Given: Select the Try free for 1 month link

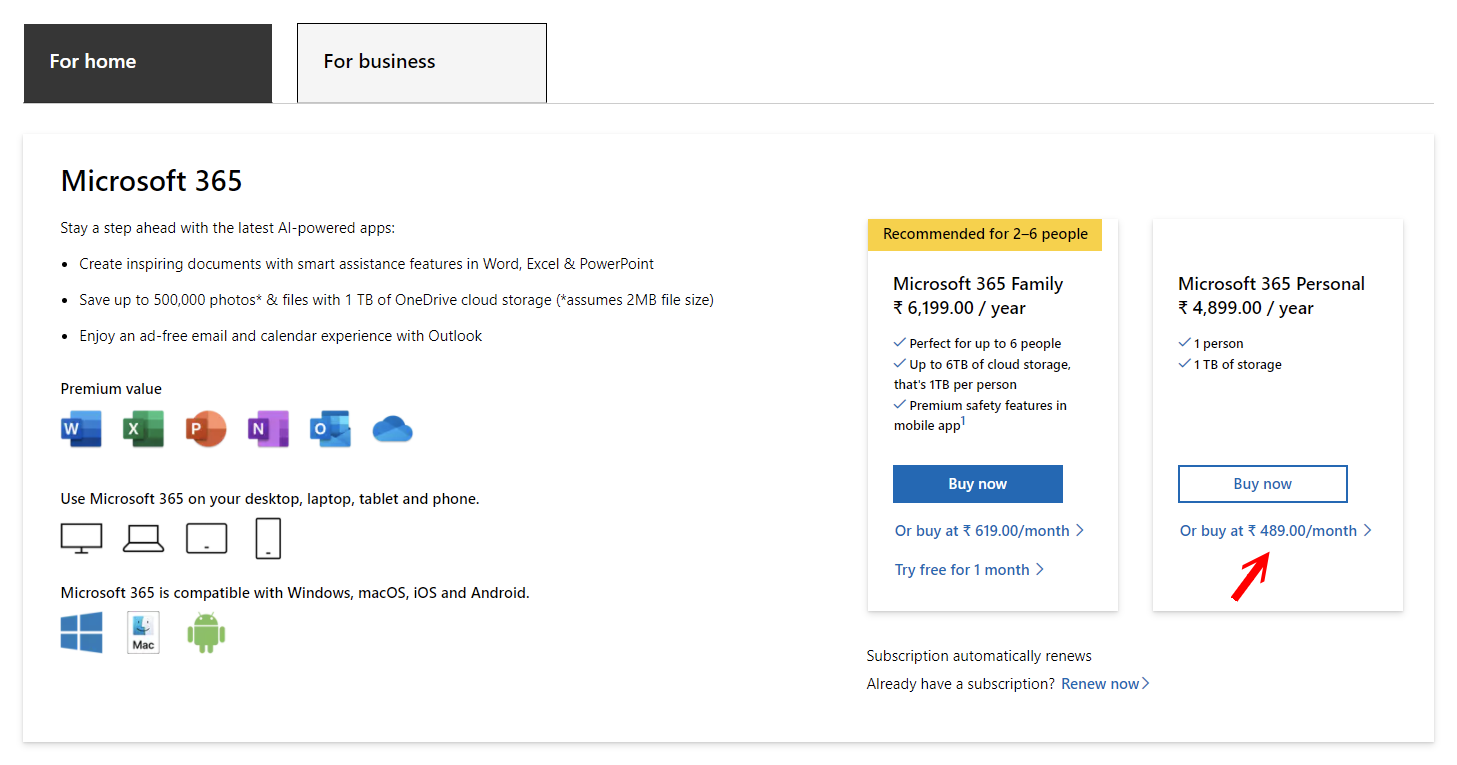Looking at the screenshot, I should click(x=969, y=570).
